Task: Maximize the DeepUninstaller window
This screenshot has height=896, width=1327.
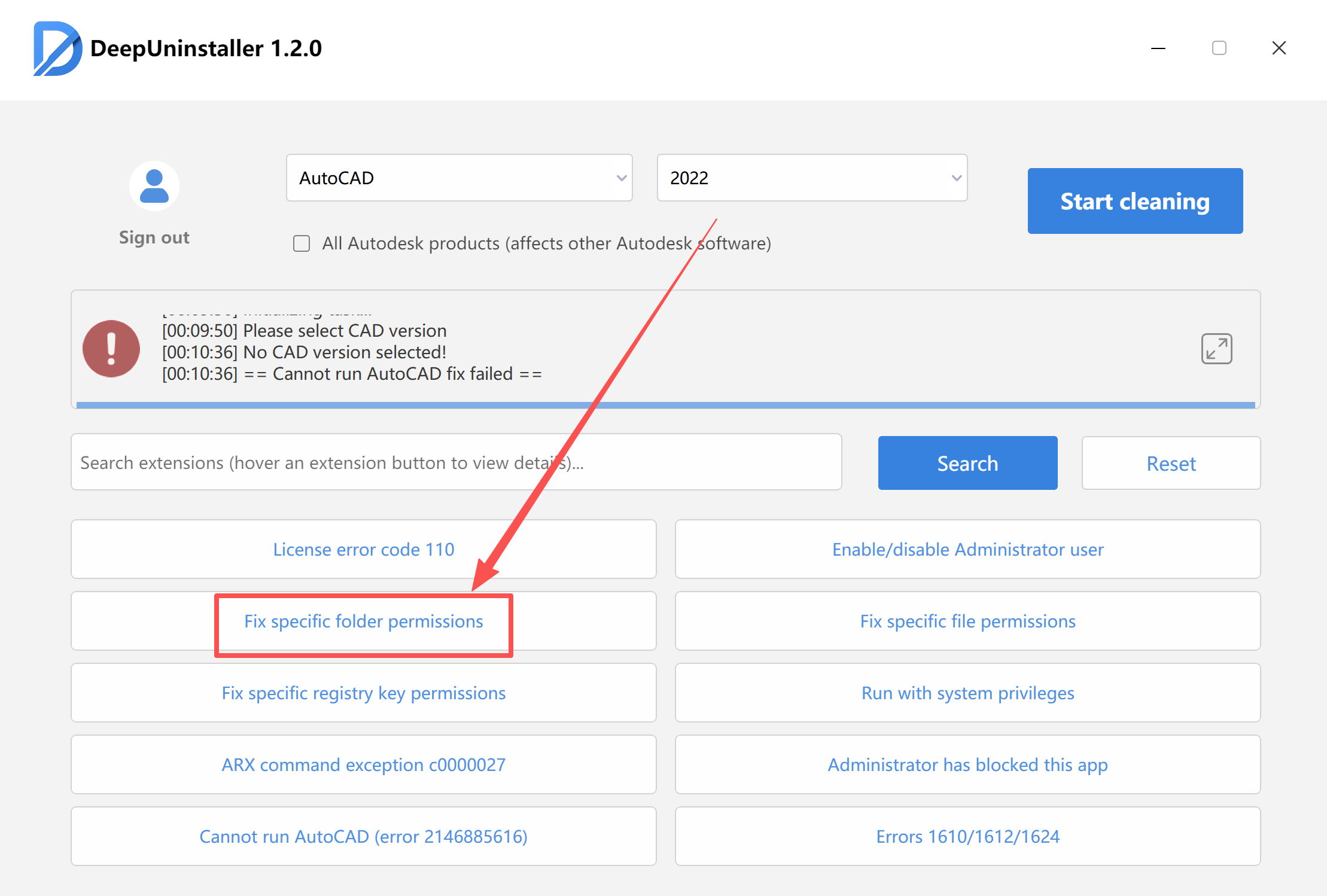Action: 1219,48
